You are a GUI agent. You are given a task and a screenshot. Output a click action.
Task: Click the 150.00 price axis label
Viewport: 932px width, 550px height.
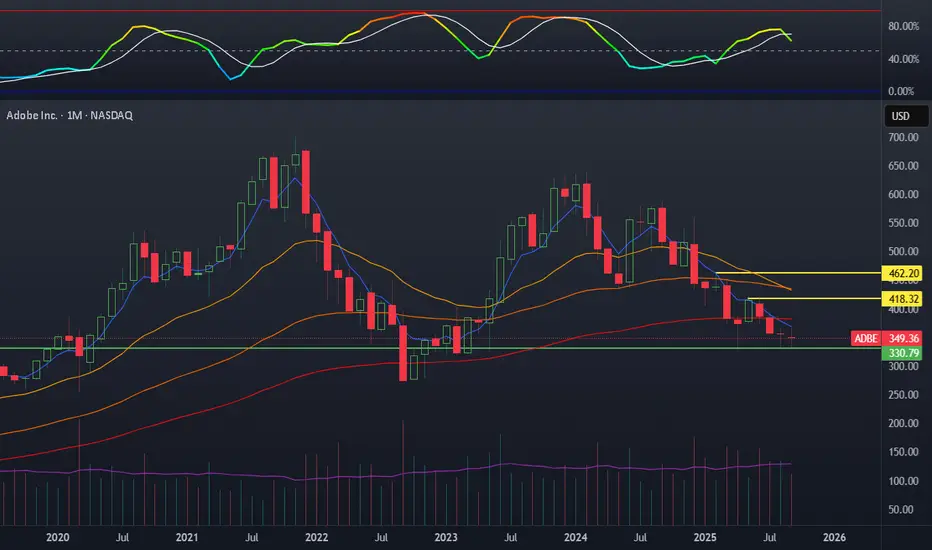(903, 452)
